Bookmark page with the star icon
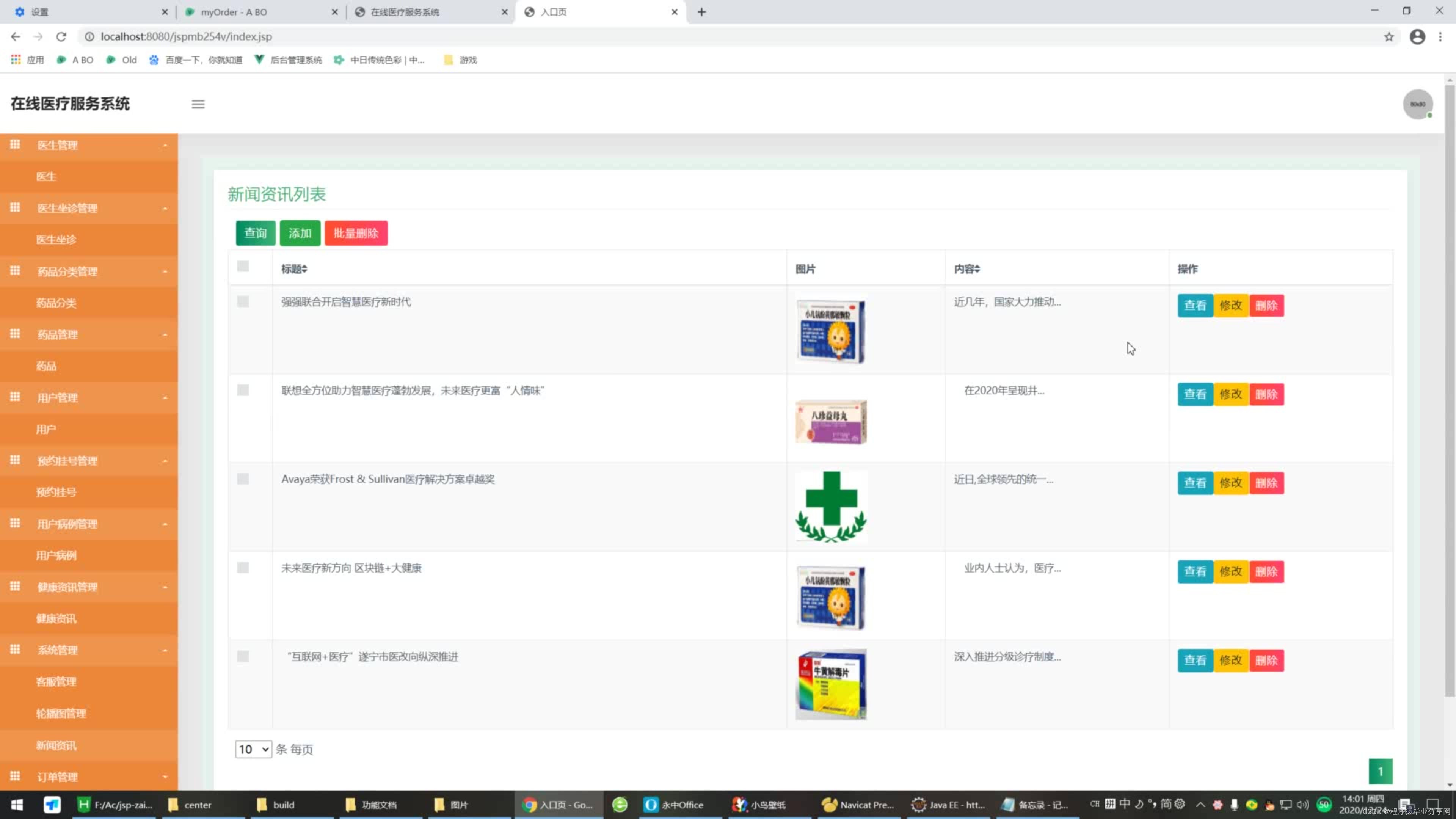Screen dimensions: 1456x819 [1389, 37]
